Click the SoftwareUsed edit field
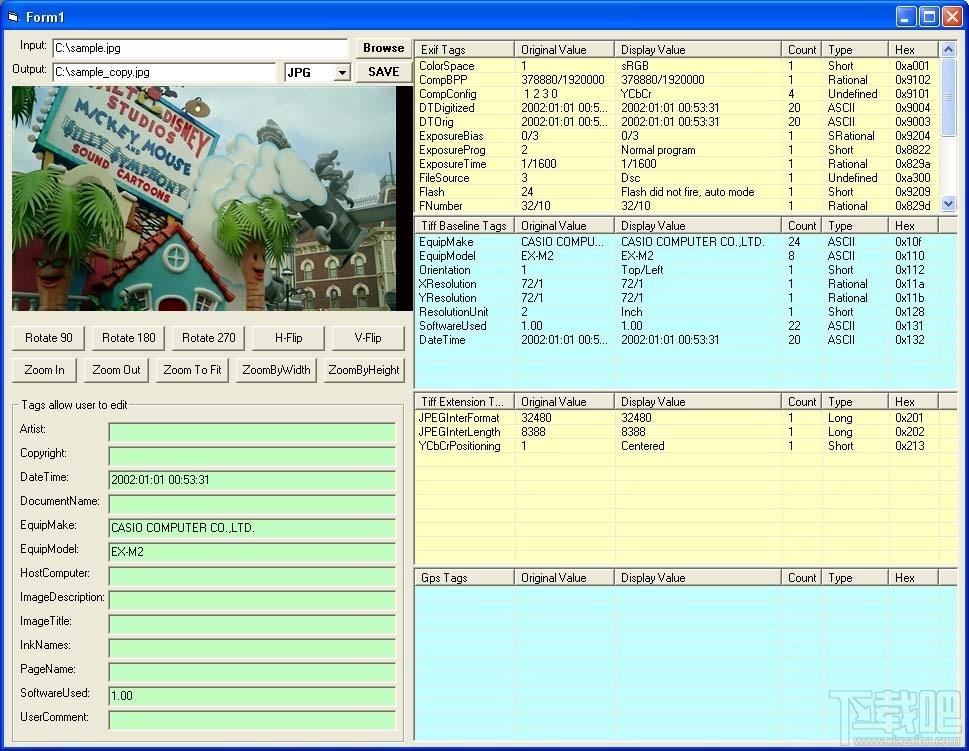969x751 pixels. coord(252,696)
